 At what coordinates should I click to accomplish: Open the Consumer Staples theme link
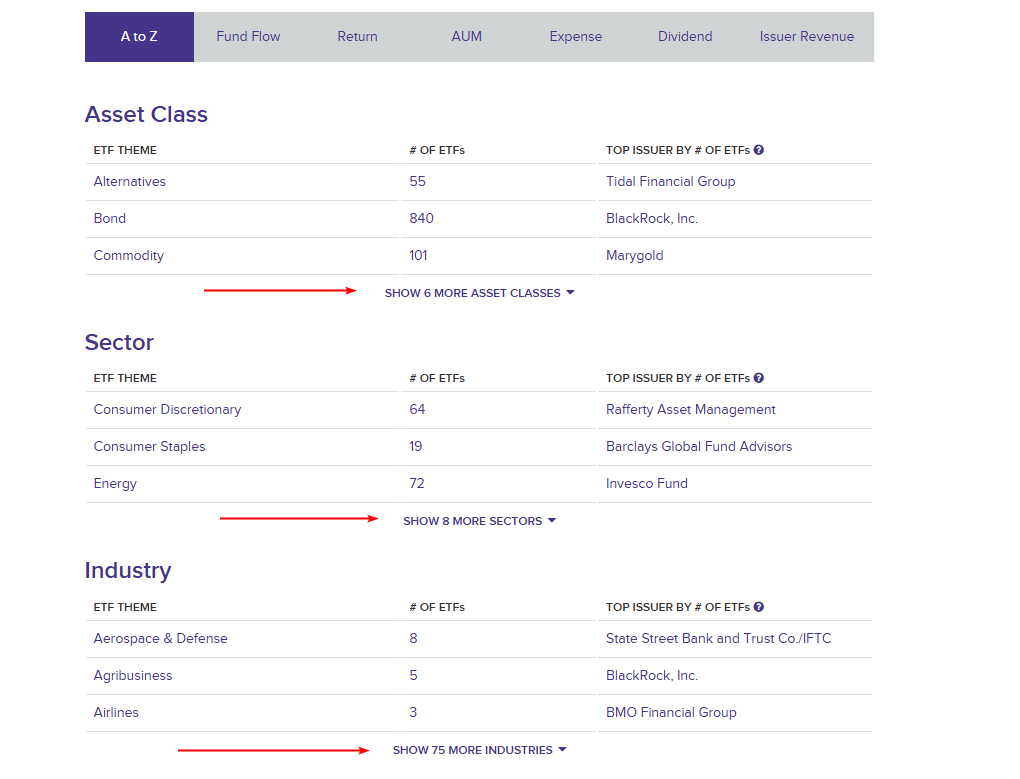(149, 447)
